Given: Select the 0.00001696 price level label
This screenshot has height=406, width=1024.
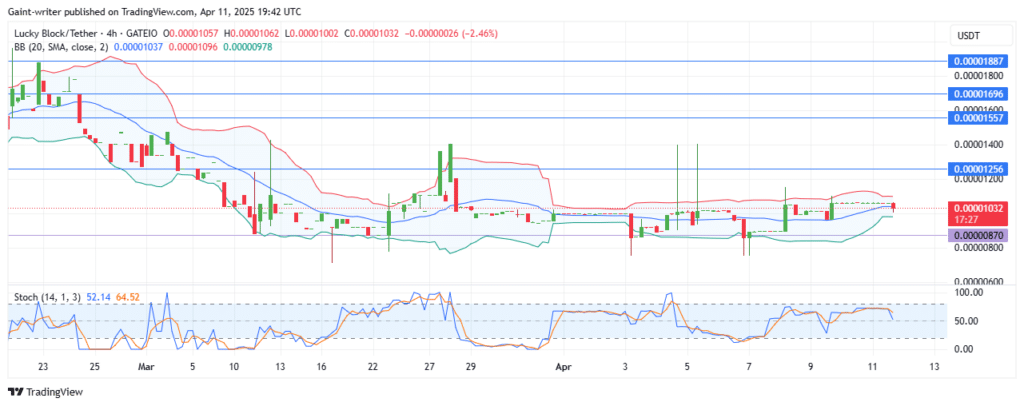Looking at the screenshot, I should [976, 94].
